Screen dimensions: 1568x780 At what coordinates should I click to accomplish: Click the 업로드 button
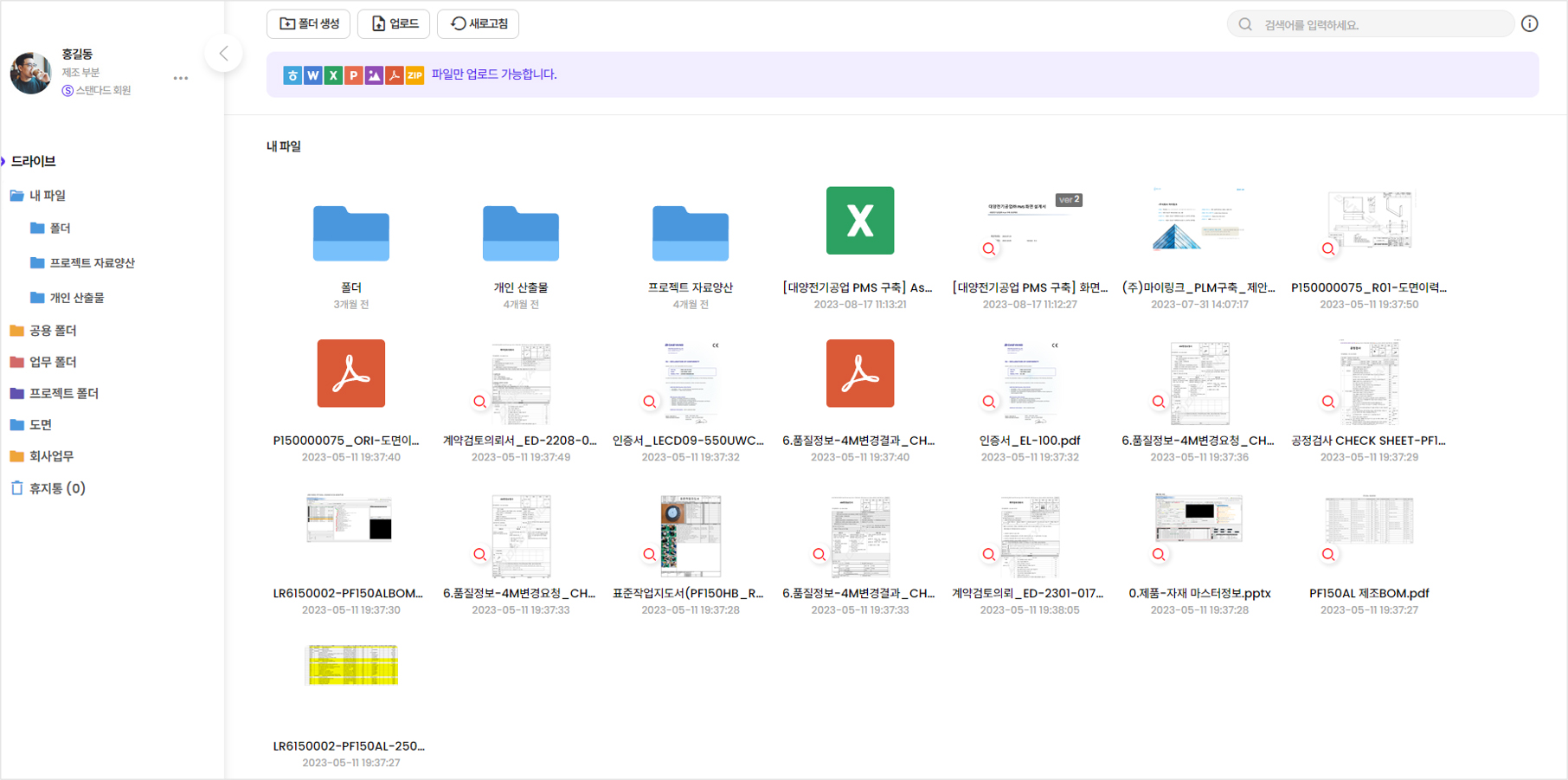coord(394,24)
